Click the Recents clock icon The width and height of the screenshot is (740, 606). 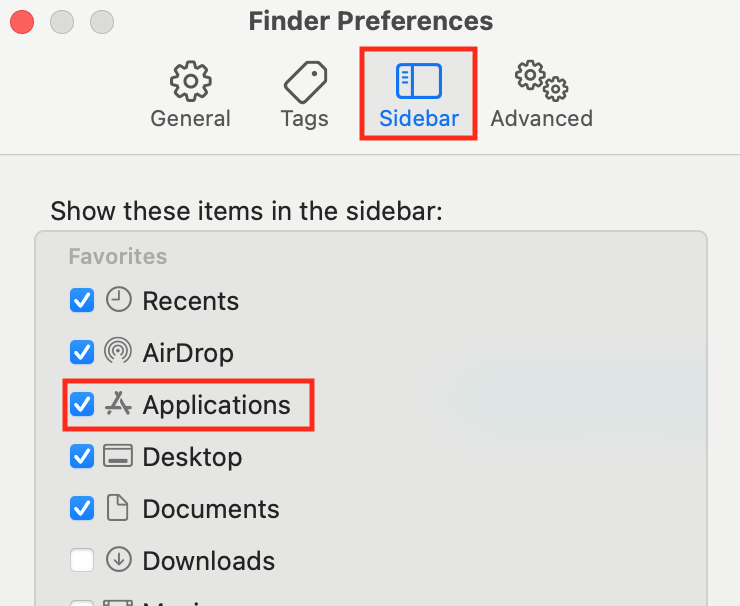[118, 300]
